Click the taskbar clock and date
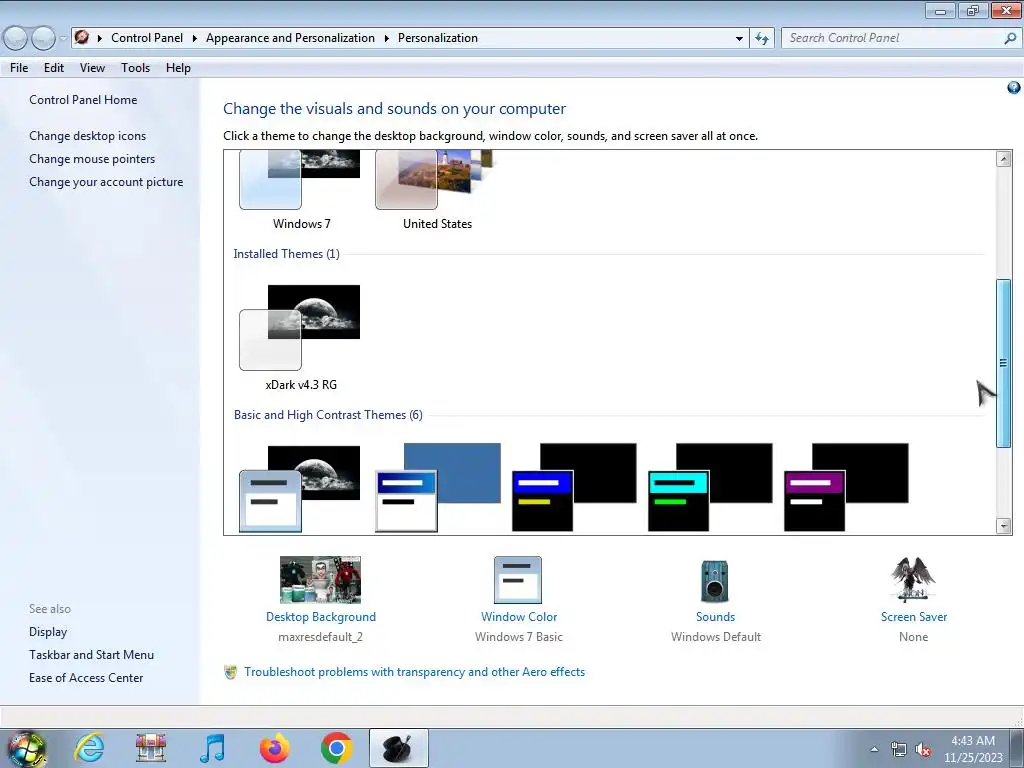1024x768 pixels. [x=972, y=749]
